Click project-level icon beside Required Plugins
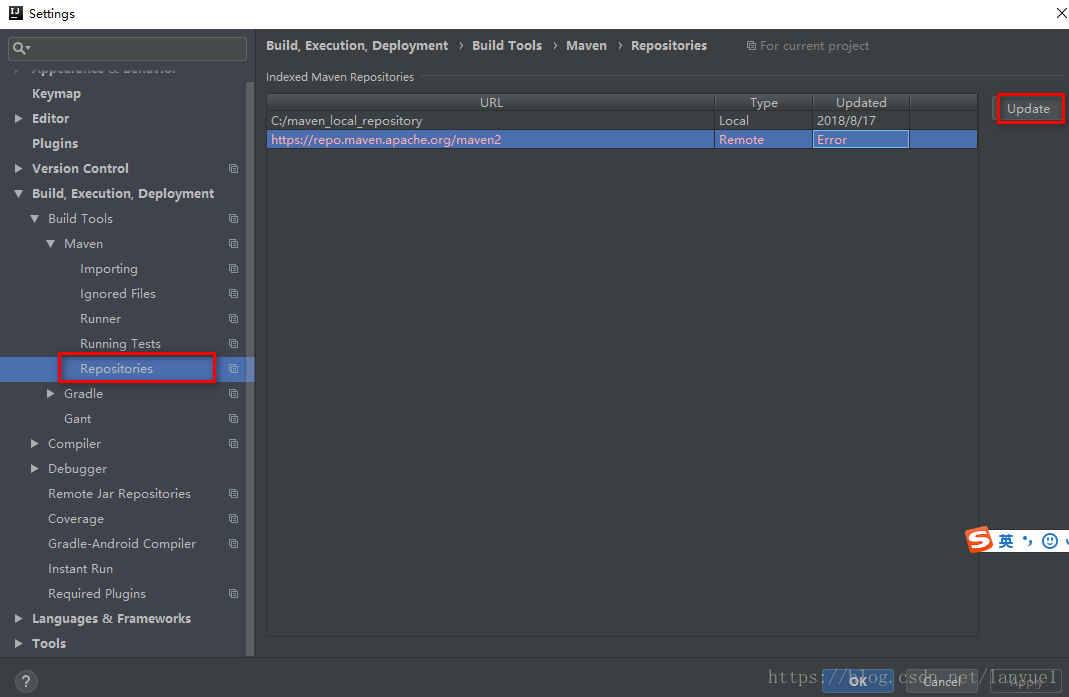 click(x=234, y=594)
